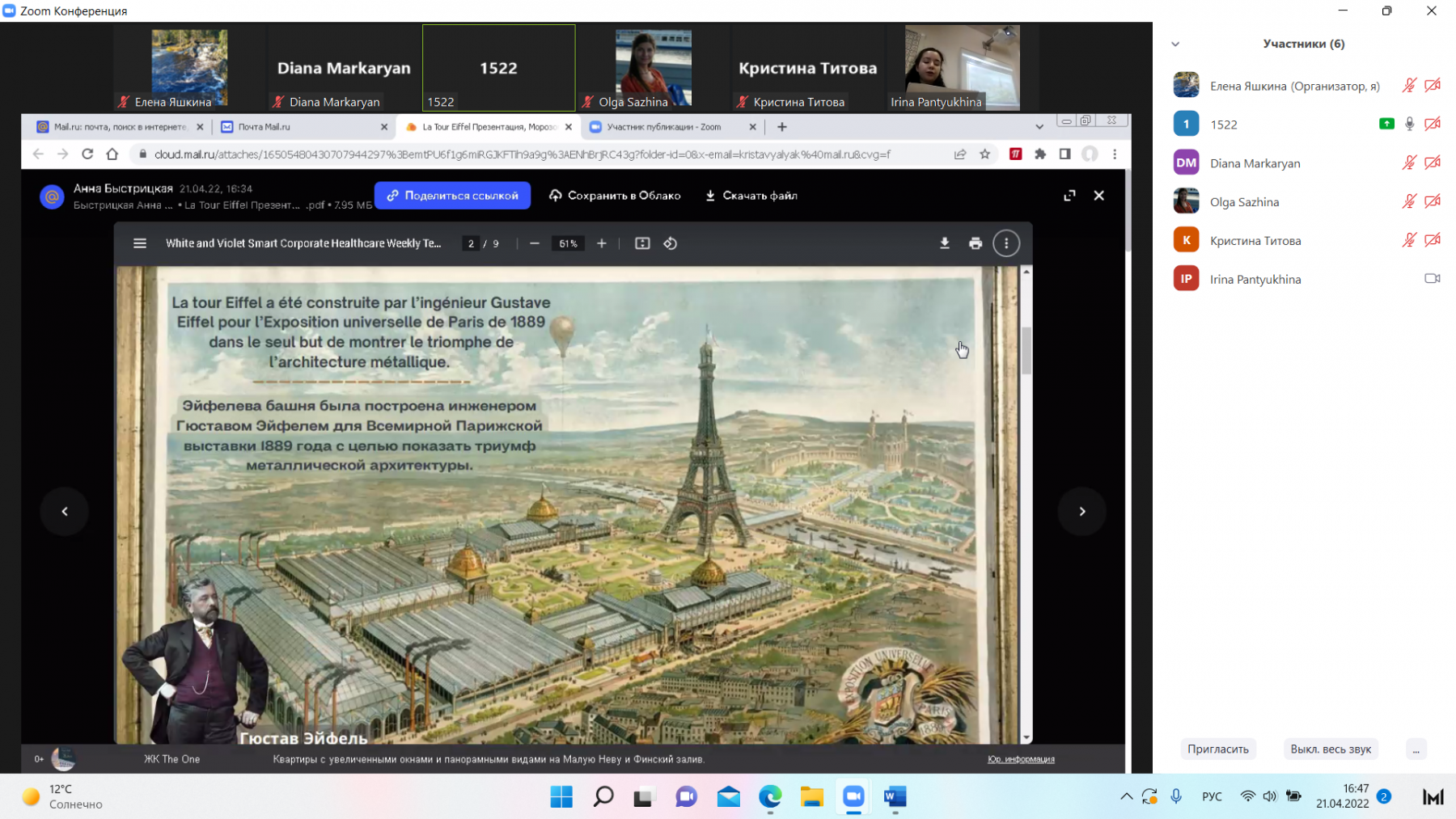The image size is (1456, 819).
Task: Click the red extension icon in toolbar
Action: 1016,154
